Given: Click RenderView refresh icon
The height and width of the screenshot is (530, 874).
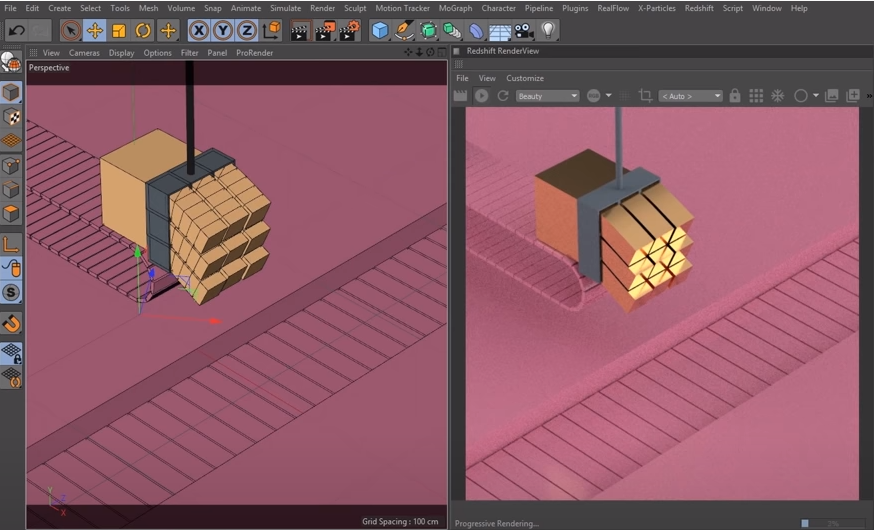Looking at the screenshot, I should 503,96.
